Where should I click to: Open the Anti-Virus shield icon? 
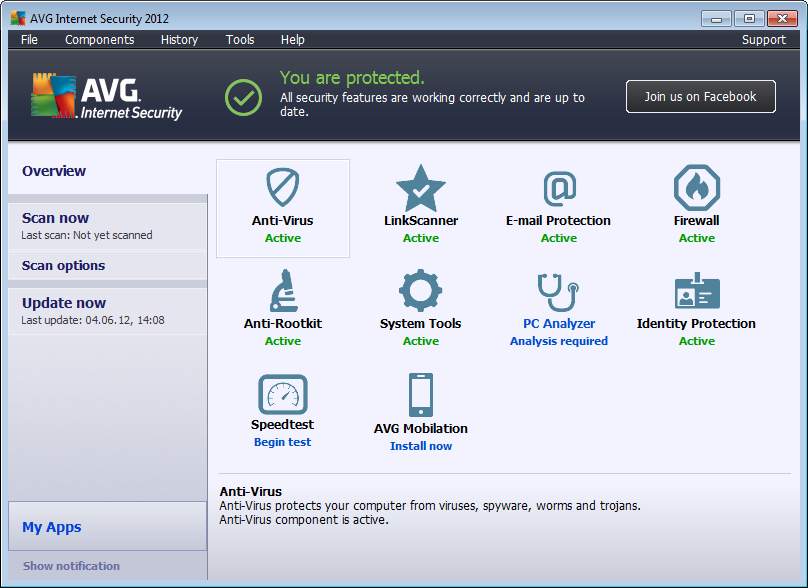[x=283, y=188]
